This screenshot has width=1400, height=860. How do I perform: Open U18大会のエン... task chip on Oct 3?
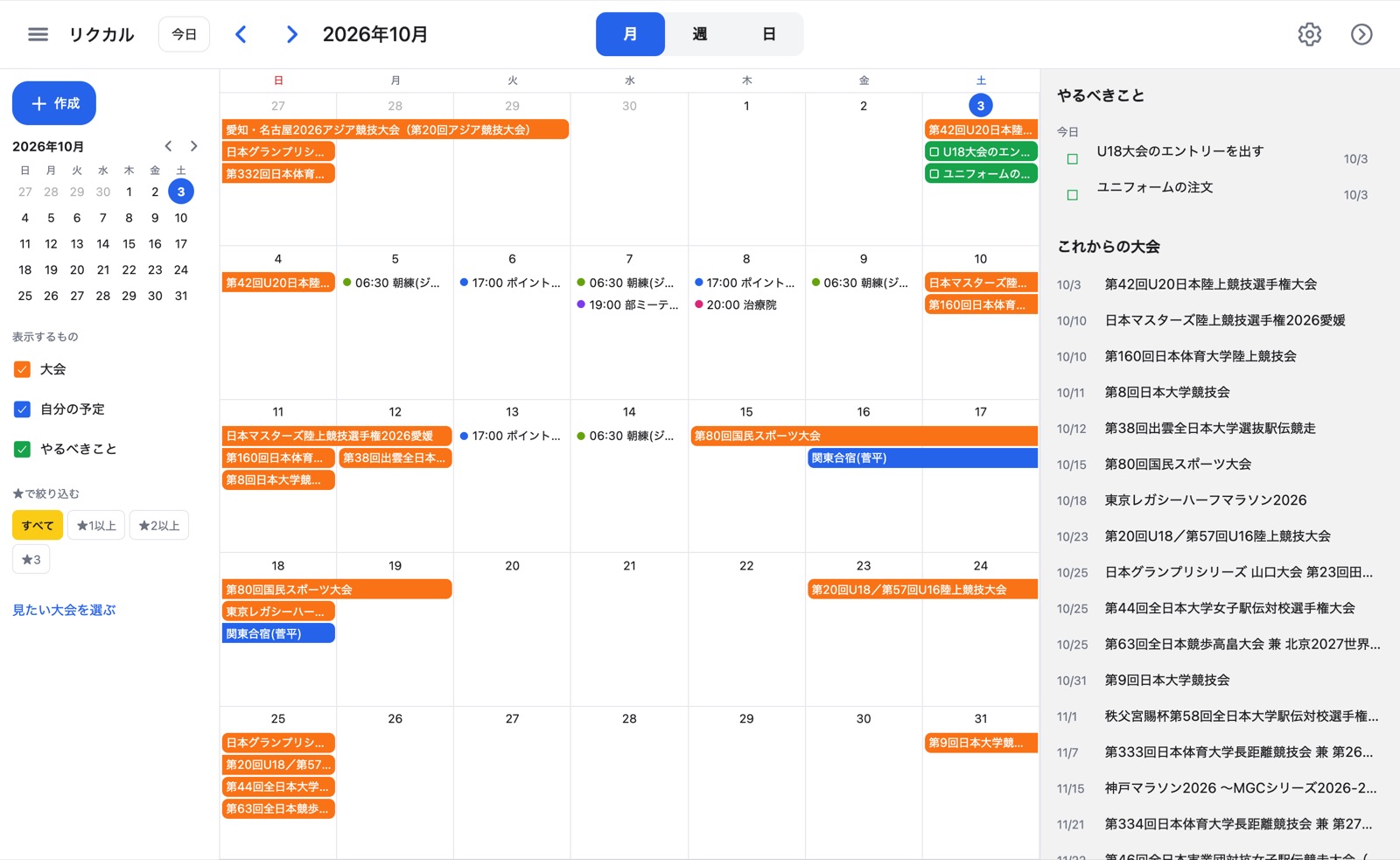[981, 151]
